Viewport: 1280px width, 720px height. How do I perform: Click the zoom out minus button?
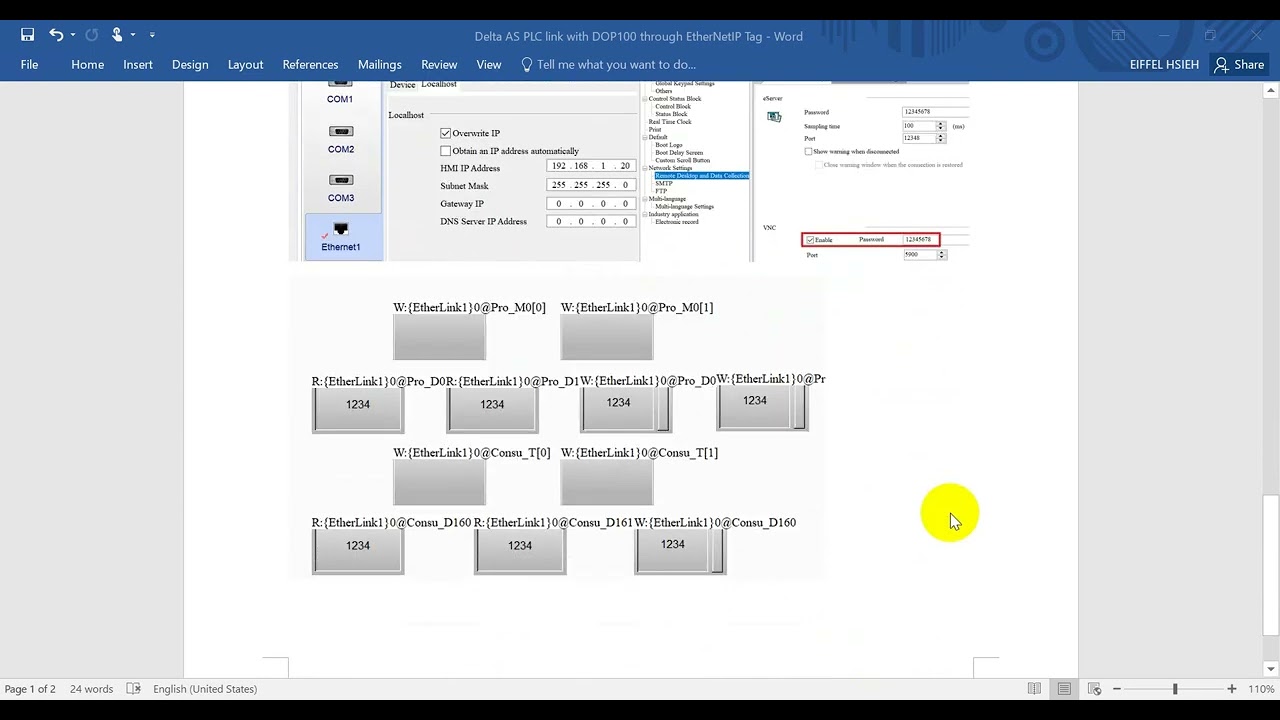(x=1117, y=689)
